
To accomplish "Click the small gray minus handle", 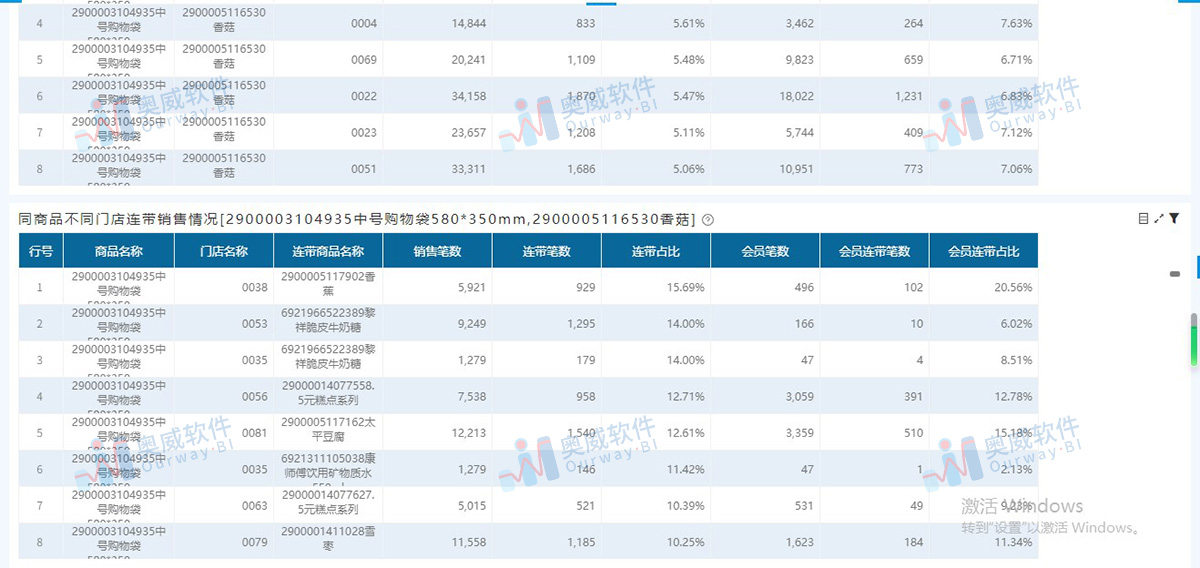I will click(1175, 273).
